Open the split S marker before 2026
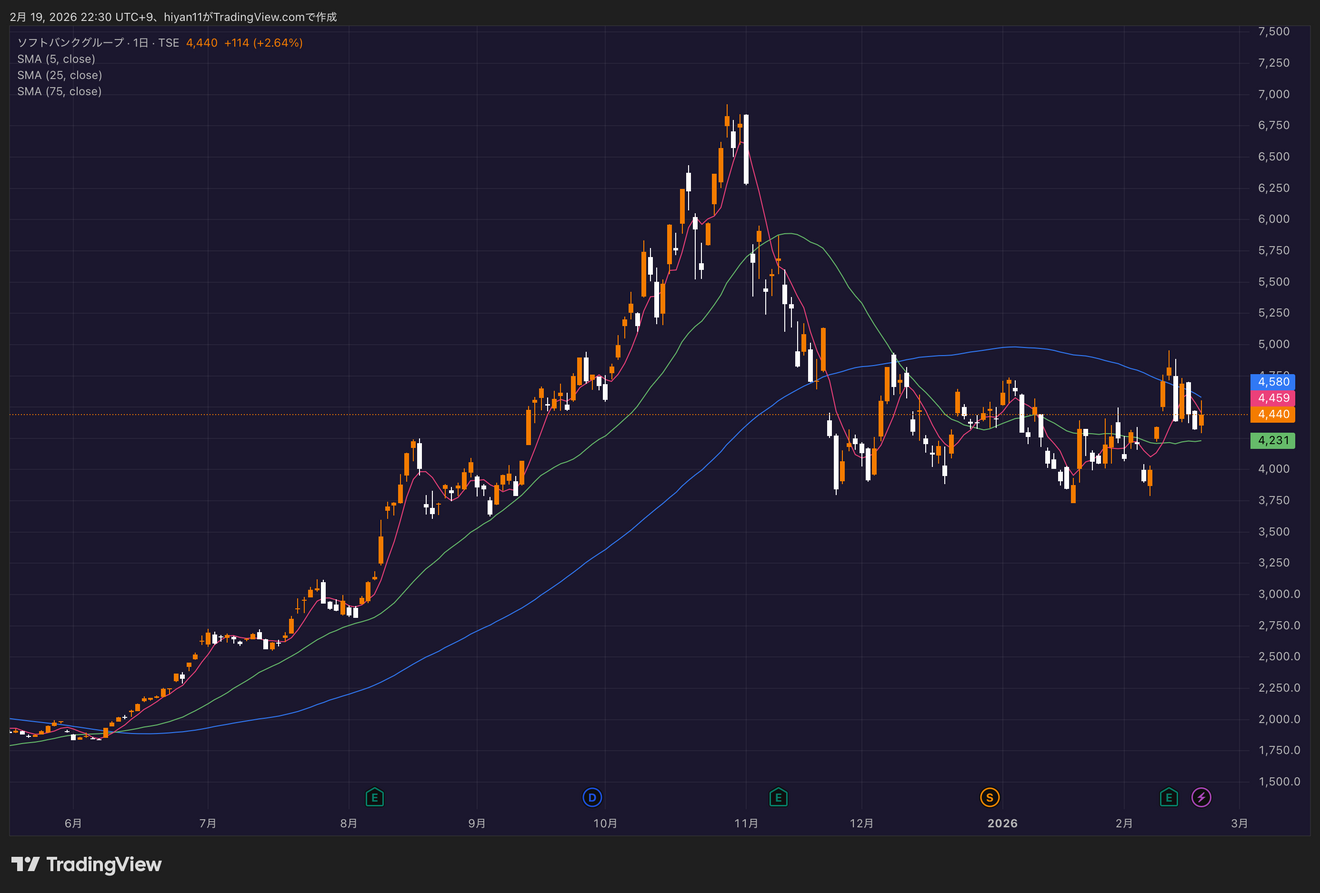 989,797
